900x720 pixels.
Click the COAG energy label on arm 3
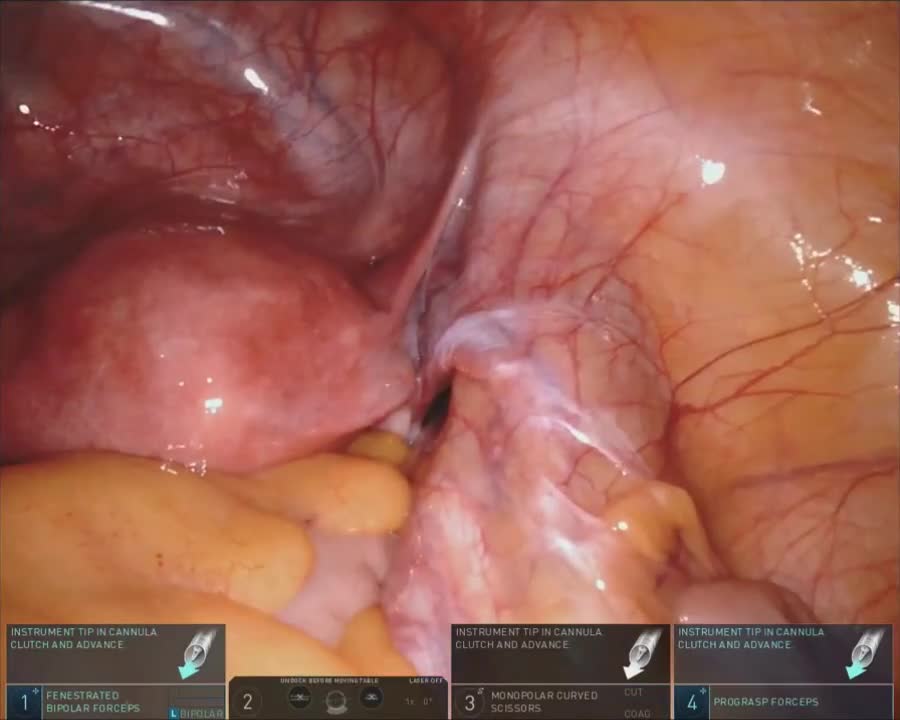637,714
